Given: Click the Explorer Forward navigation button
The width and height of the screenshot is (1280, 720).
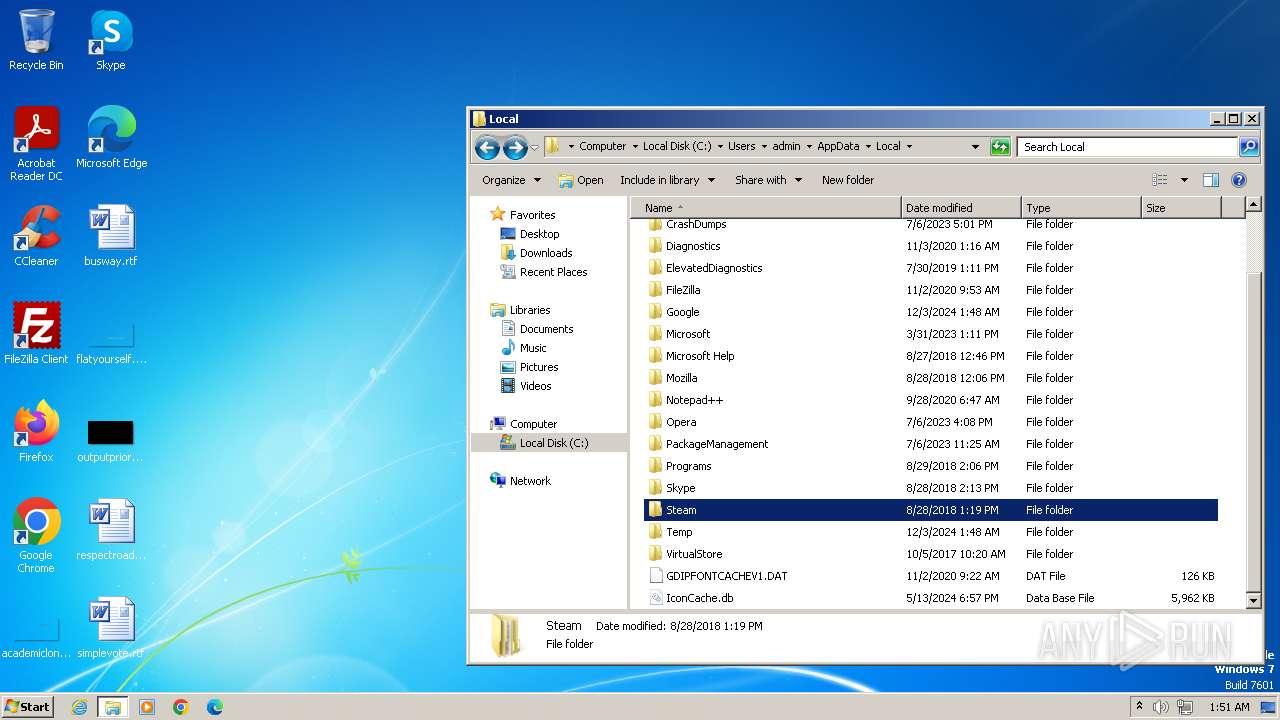Looking at the screenshot, I should (515, 148).
